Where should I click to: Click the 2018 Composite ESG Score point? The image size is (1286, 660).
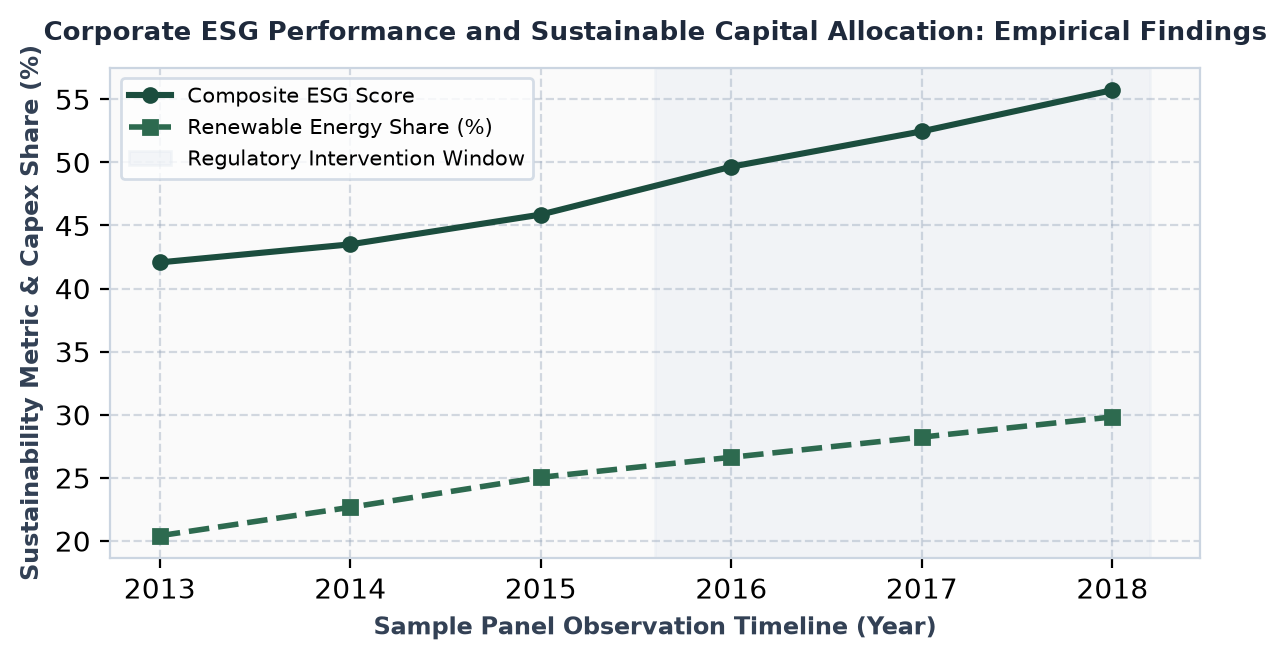[x=1112, y=90]
